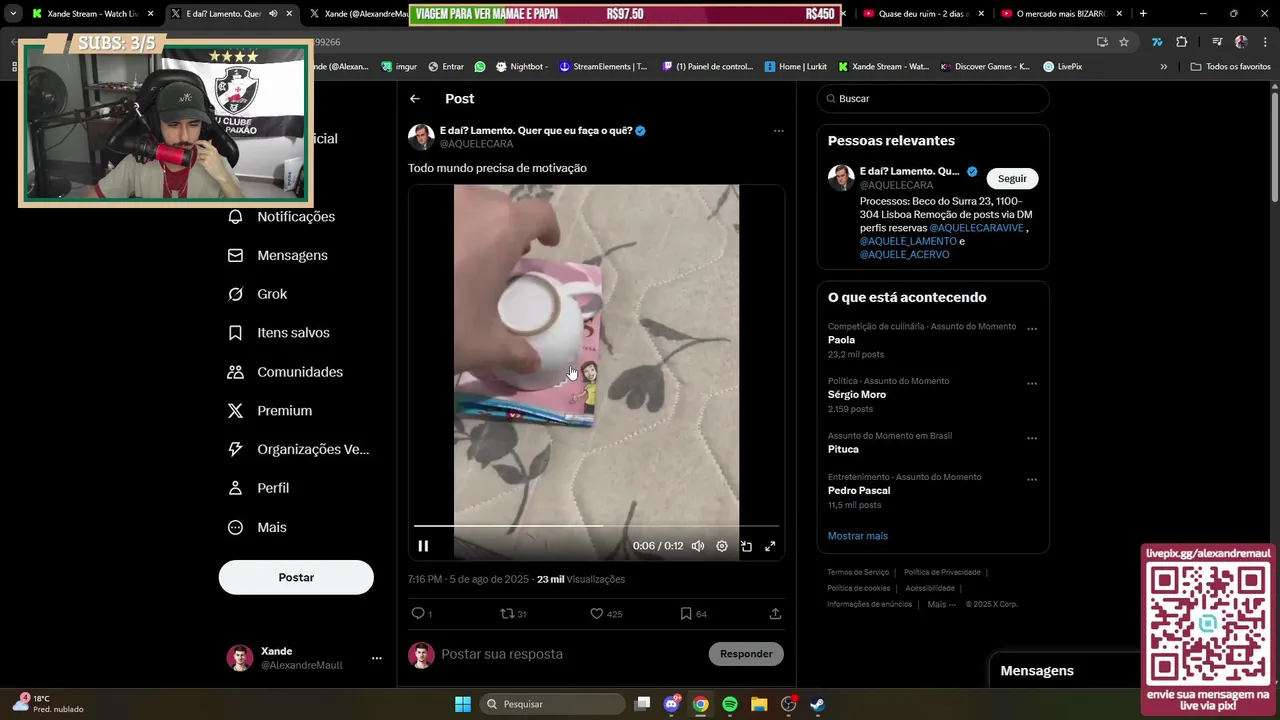1280x720 pixels.
Task: Open options for the Paola trend
Action: [x=1032, y=329]
